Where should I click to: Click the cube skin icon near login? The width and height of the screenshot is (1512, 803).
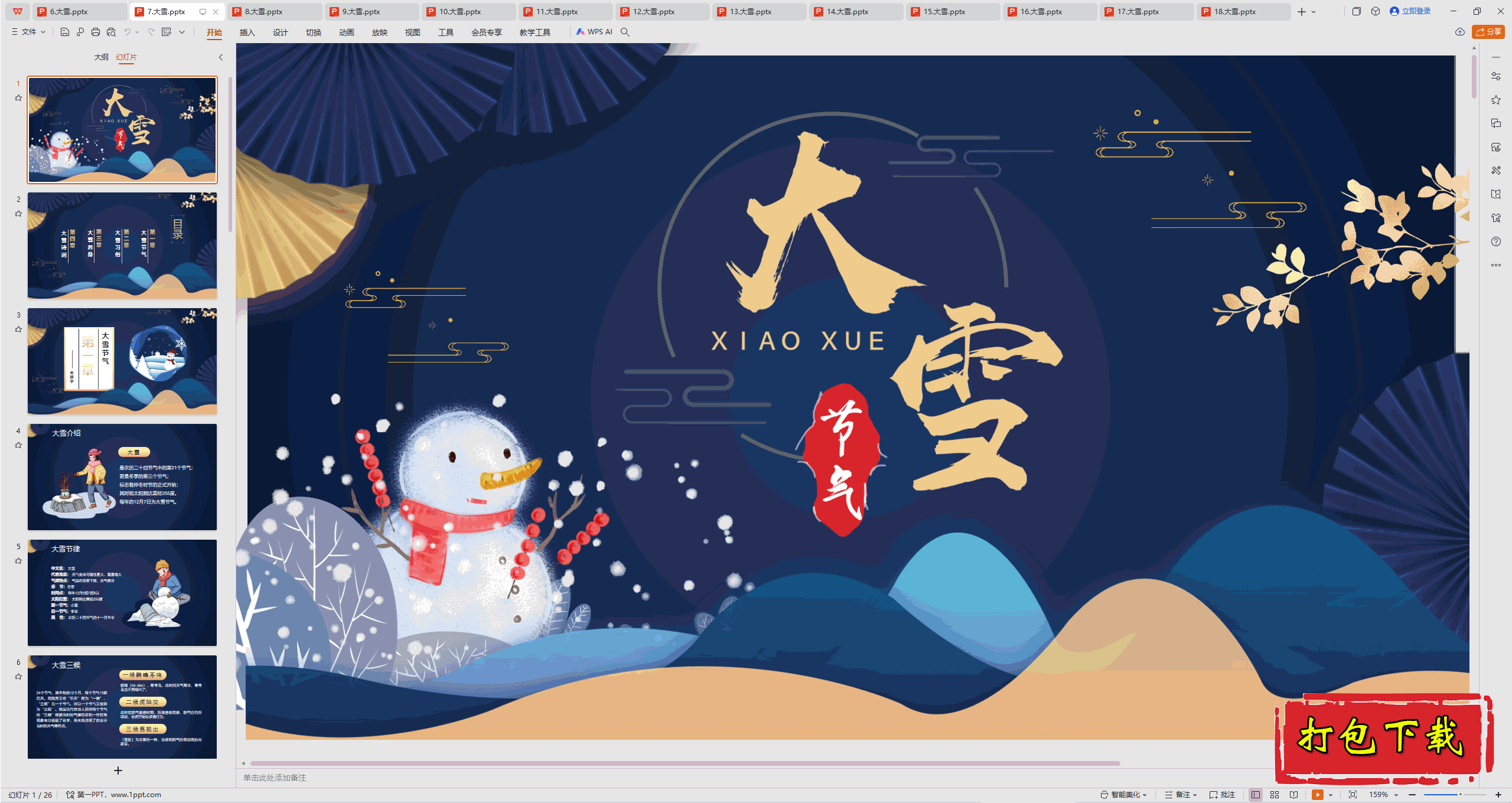[1376, 11]
